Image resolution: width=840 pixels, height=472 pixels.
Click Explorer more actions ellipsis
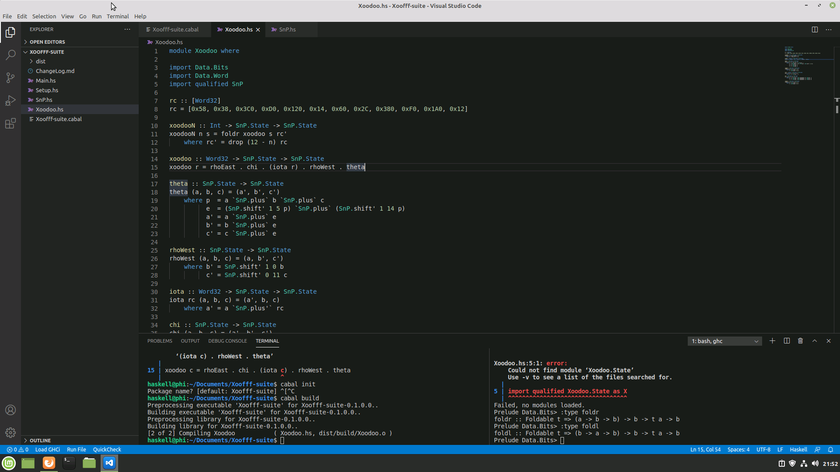point(127,29)
